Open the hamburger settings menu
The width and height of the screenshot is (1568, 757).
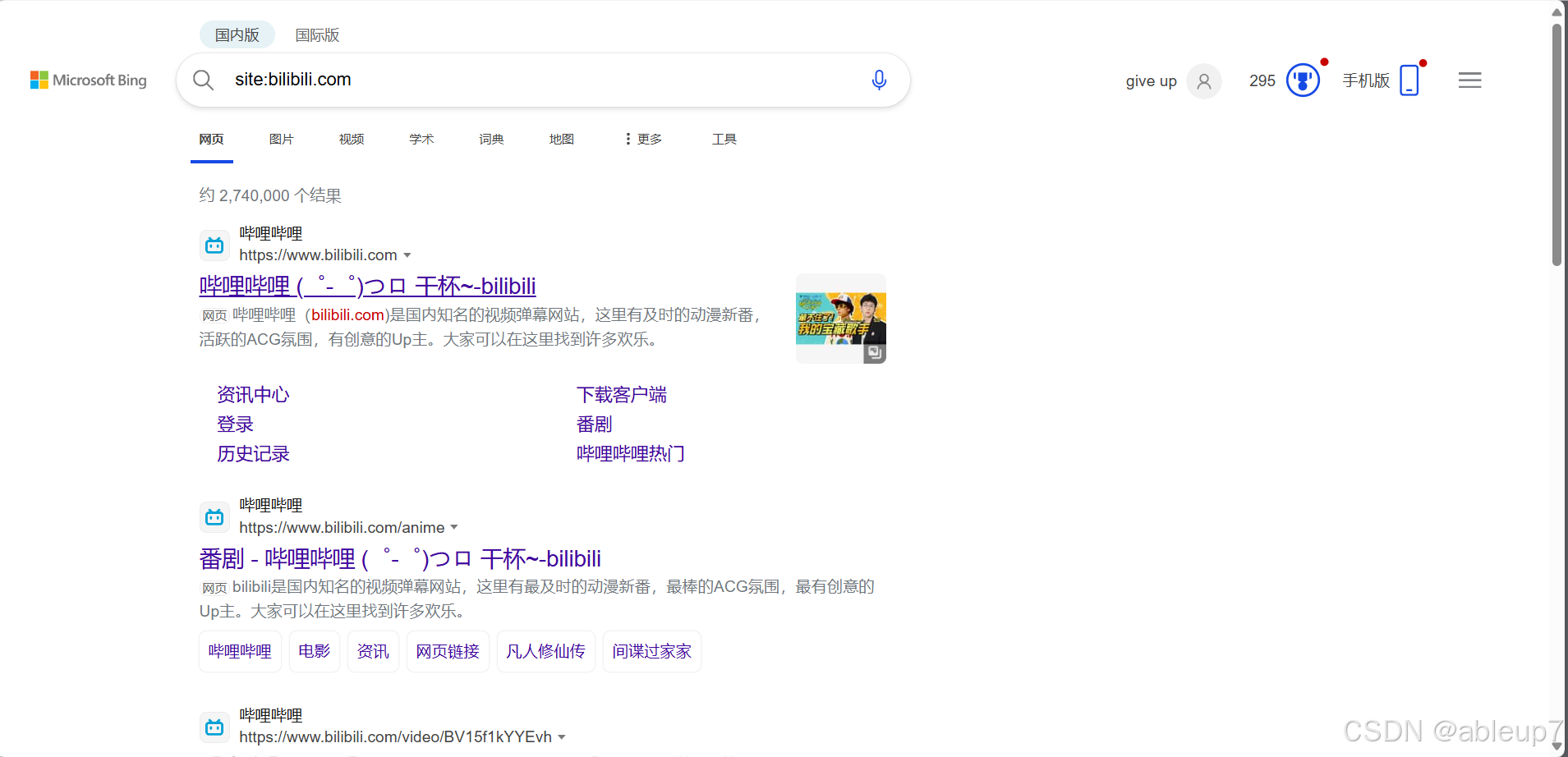click(x=1470, y=80)
